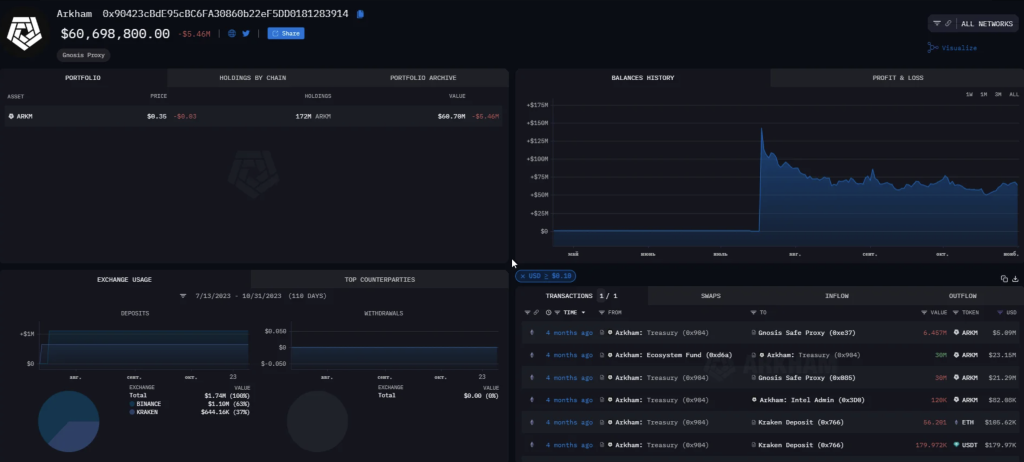Click the ETH token in the $105.62K row
Screen dimensions: 1024x462
pos(967,422)
